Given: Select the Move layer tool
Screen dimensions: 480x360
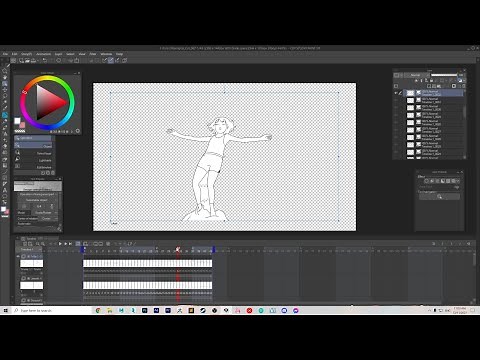Looking at the screenshot, I should [x=4, y=89].
